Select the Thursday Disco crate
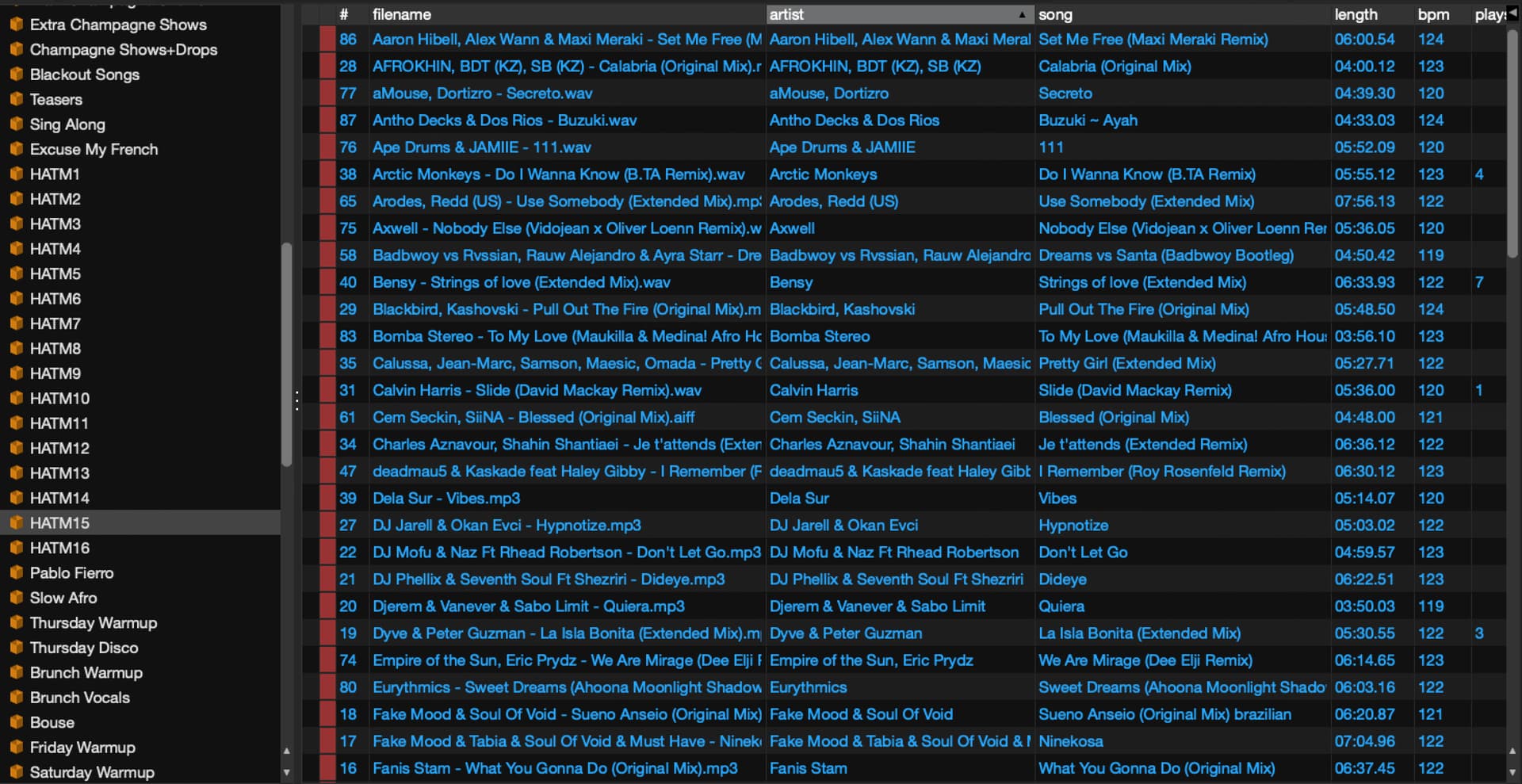Screen dimensions: 1522x784 82,648
